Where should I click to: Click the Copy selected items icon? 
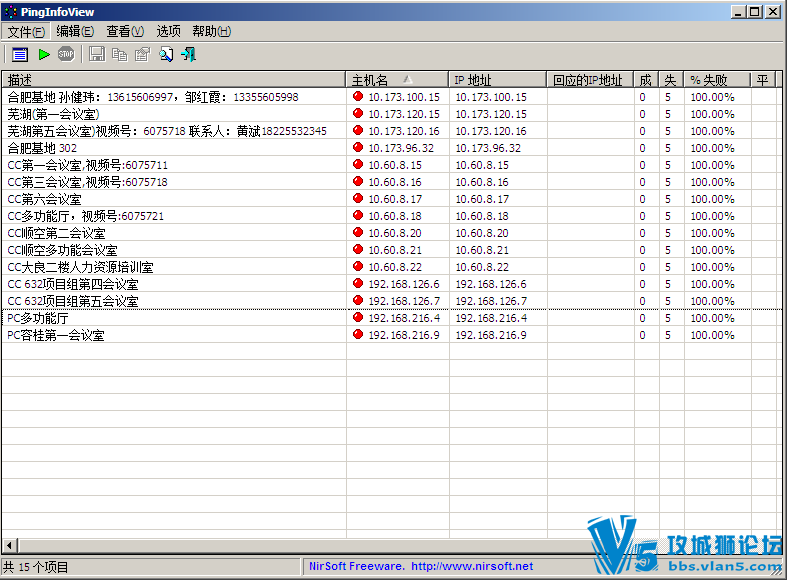coord(119,54)
